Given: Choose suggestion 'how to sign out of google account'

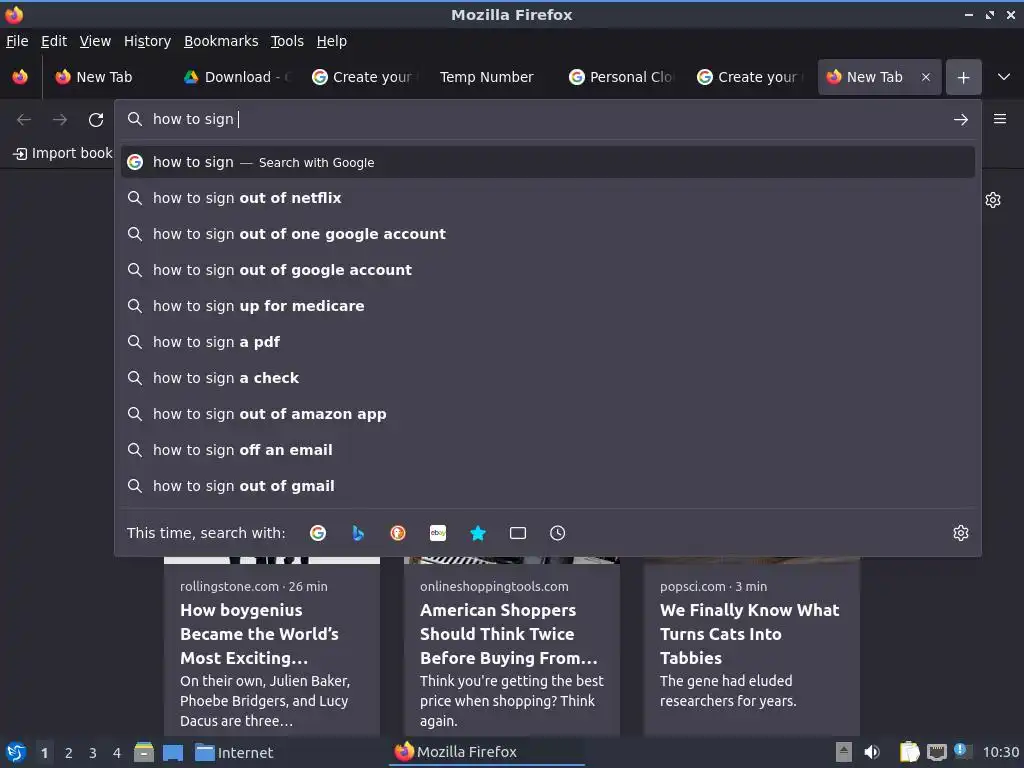Looking at the screenshot, I should (x=547, y=270).
